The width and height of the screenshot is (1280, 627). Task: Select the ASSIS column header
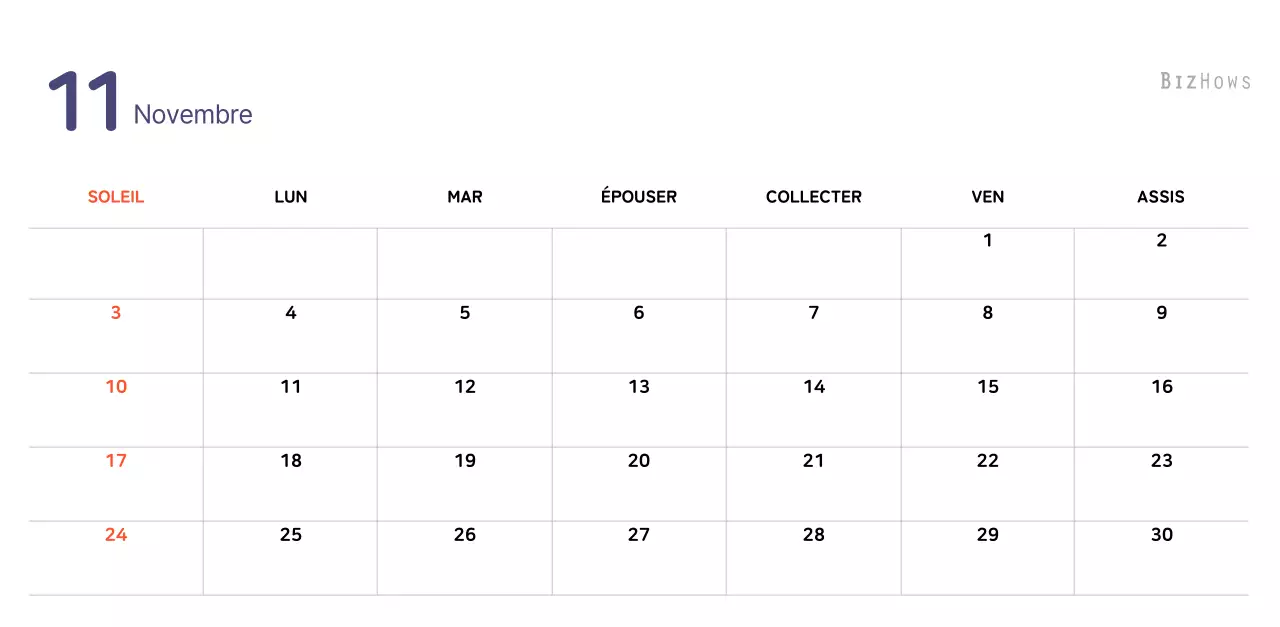1161,197
